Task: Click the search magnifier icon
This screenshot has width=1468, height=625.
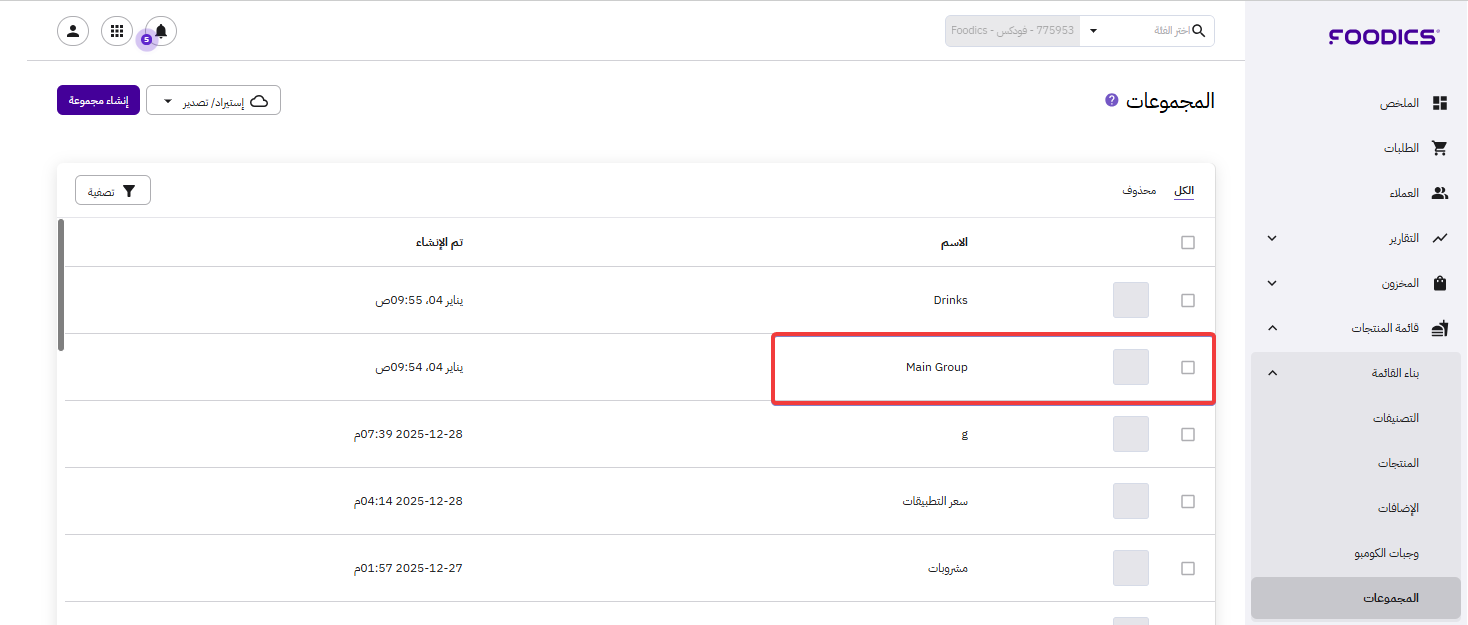Action: coord(1199,31)
